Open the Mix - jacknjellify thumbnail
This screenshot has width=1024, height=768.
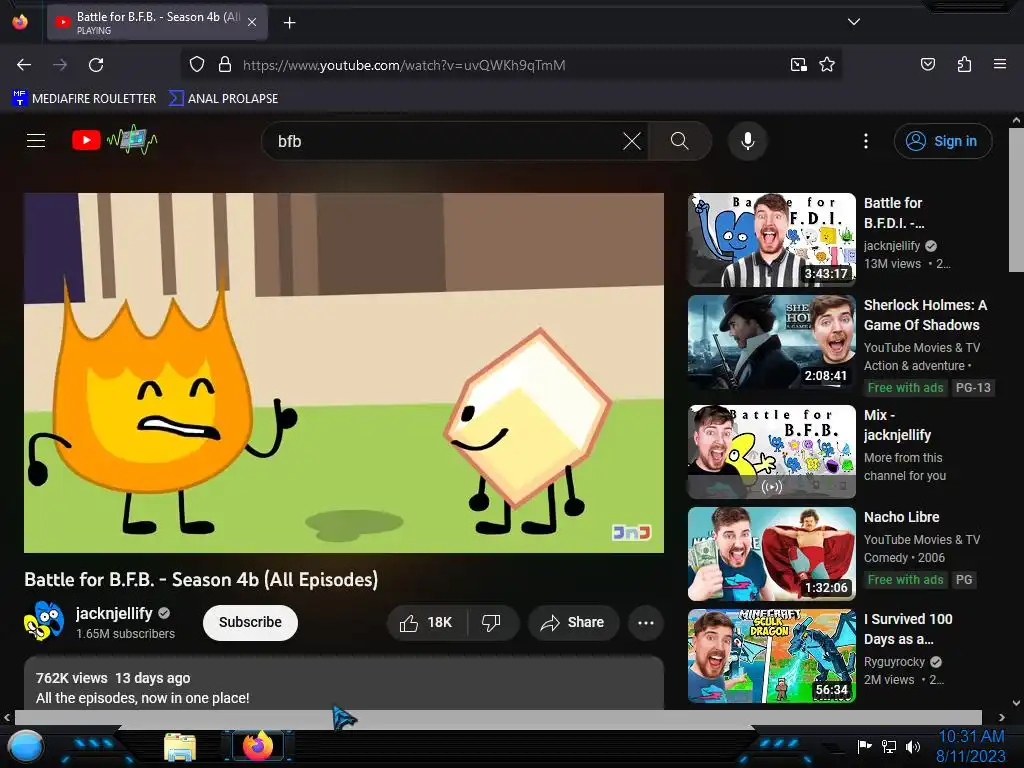pyautogui.click(x=772, y=452)
